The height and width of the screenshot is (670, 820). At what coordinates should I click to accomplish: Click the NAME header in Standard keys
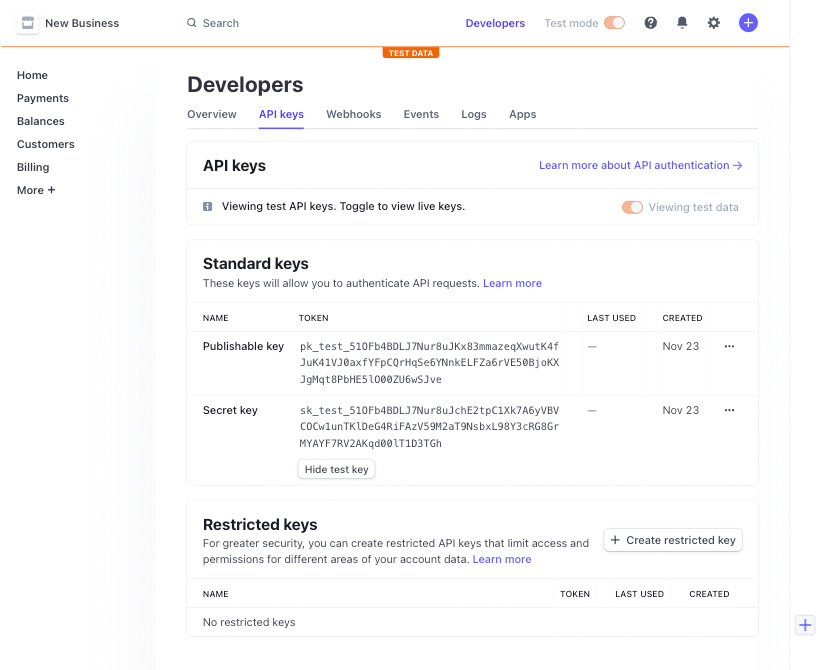215,318
